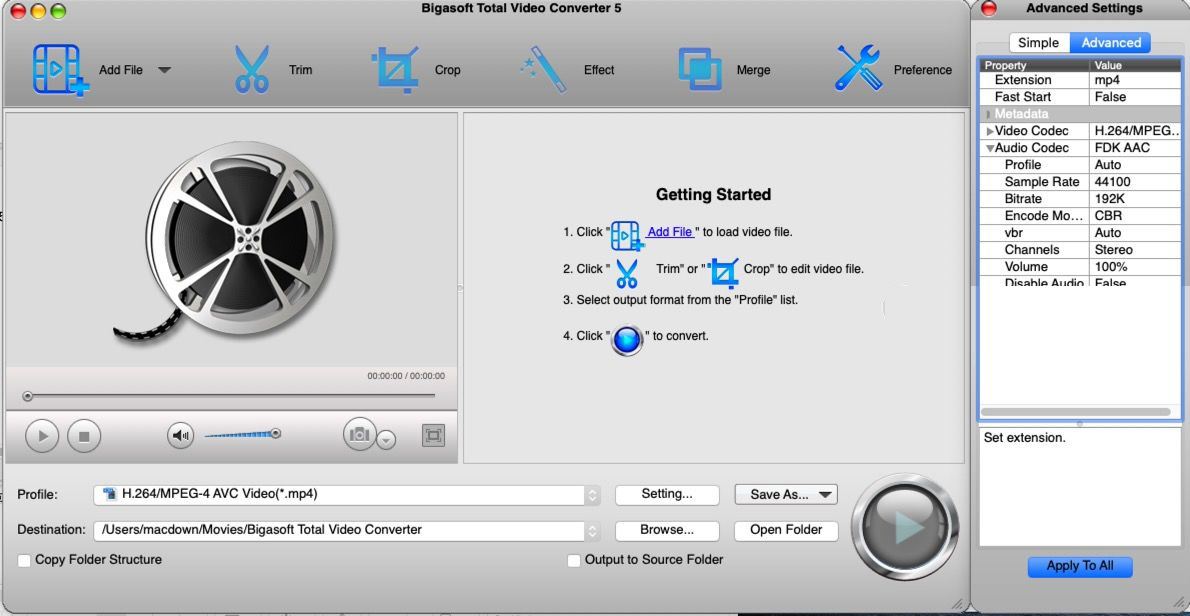Open Preference wrench and screwdriver icon
Screen dimensions: 1190x616
pos(858,68)
